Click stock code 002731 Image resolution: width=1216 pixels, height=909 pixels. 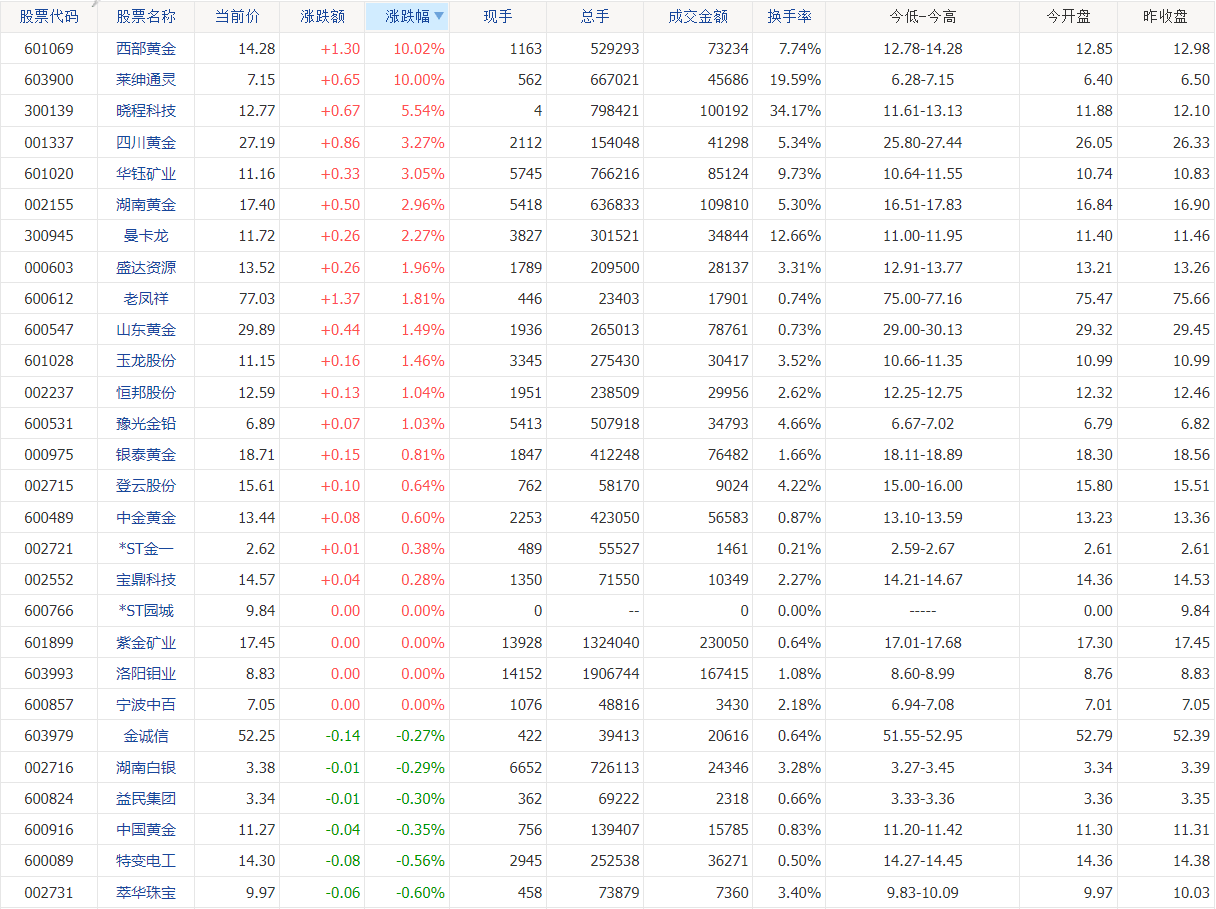click(49, 892)
